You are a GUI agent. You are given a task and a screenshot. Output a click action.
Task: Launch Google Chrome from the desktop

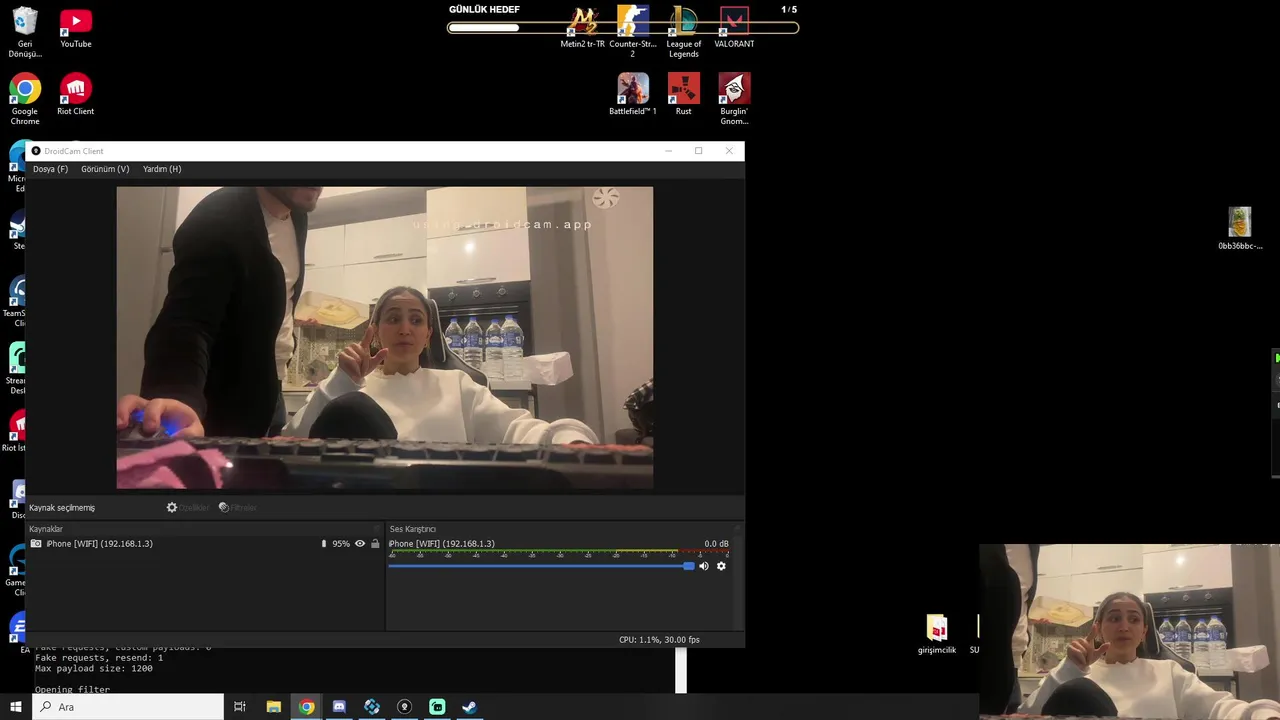[25, 99]
